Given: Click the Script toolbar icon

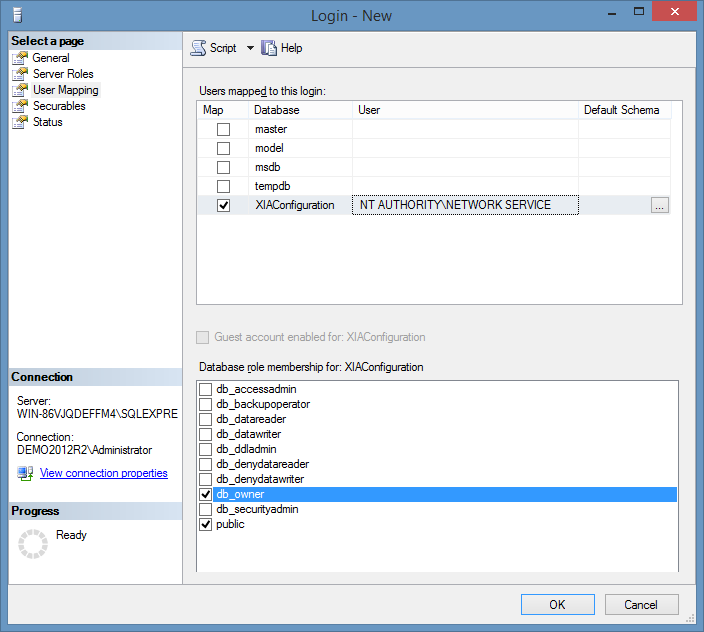Looking at the screenshot, I should tap(198, 48).
